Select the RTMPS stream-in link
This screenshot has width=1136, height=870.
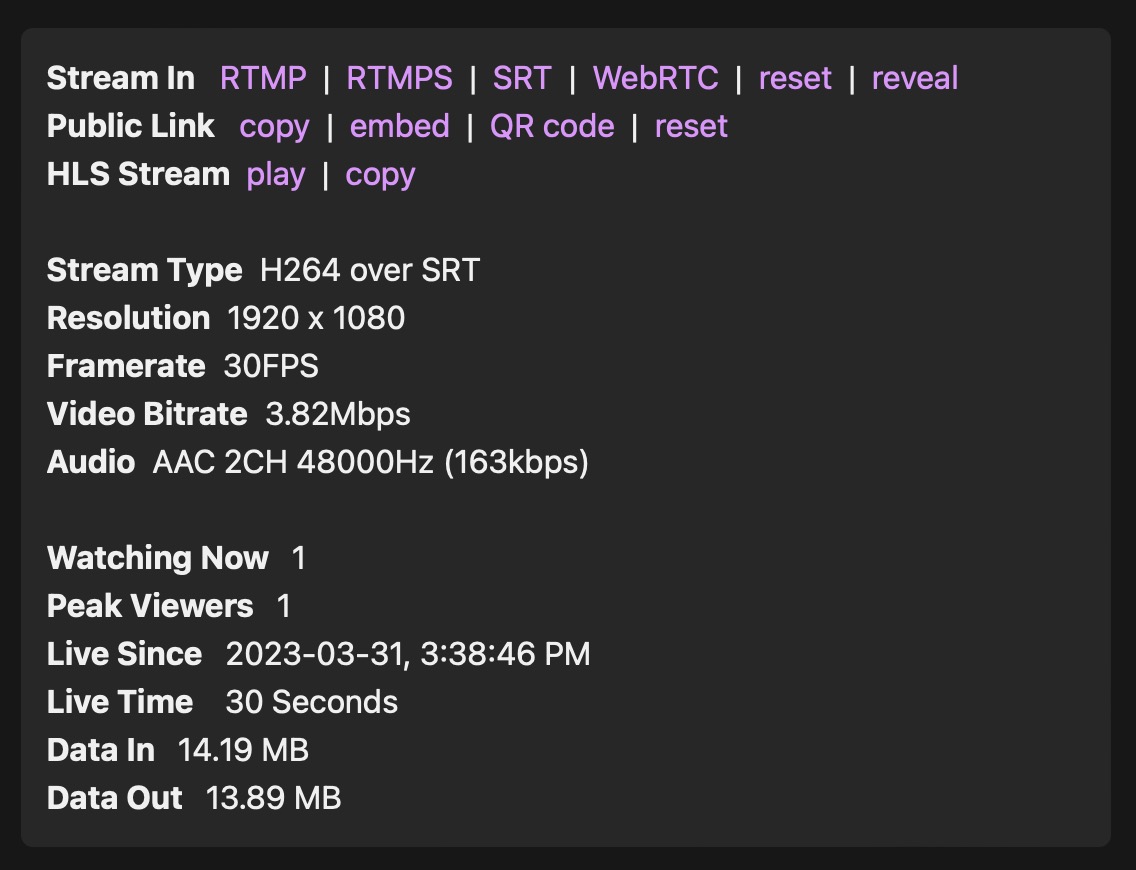(x=399, y=79)
